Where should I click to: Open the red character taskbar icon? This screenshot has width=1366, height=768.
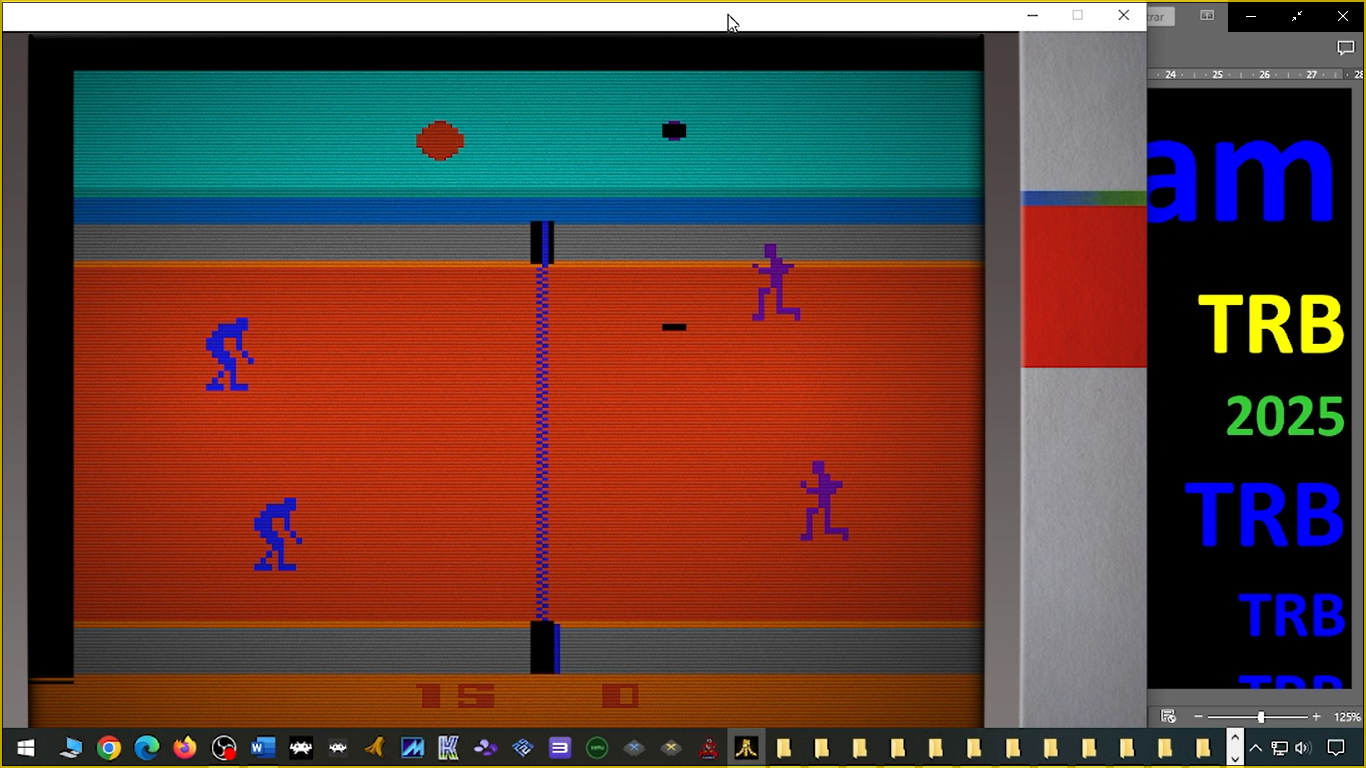708,748
